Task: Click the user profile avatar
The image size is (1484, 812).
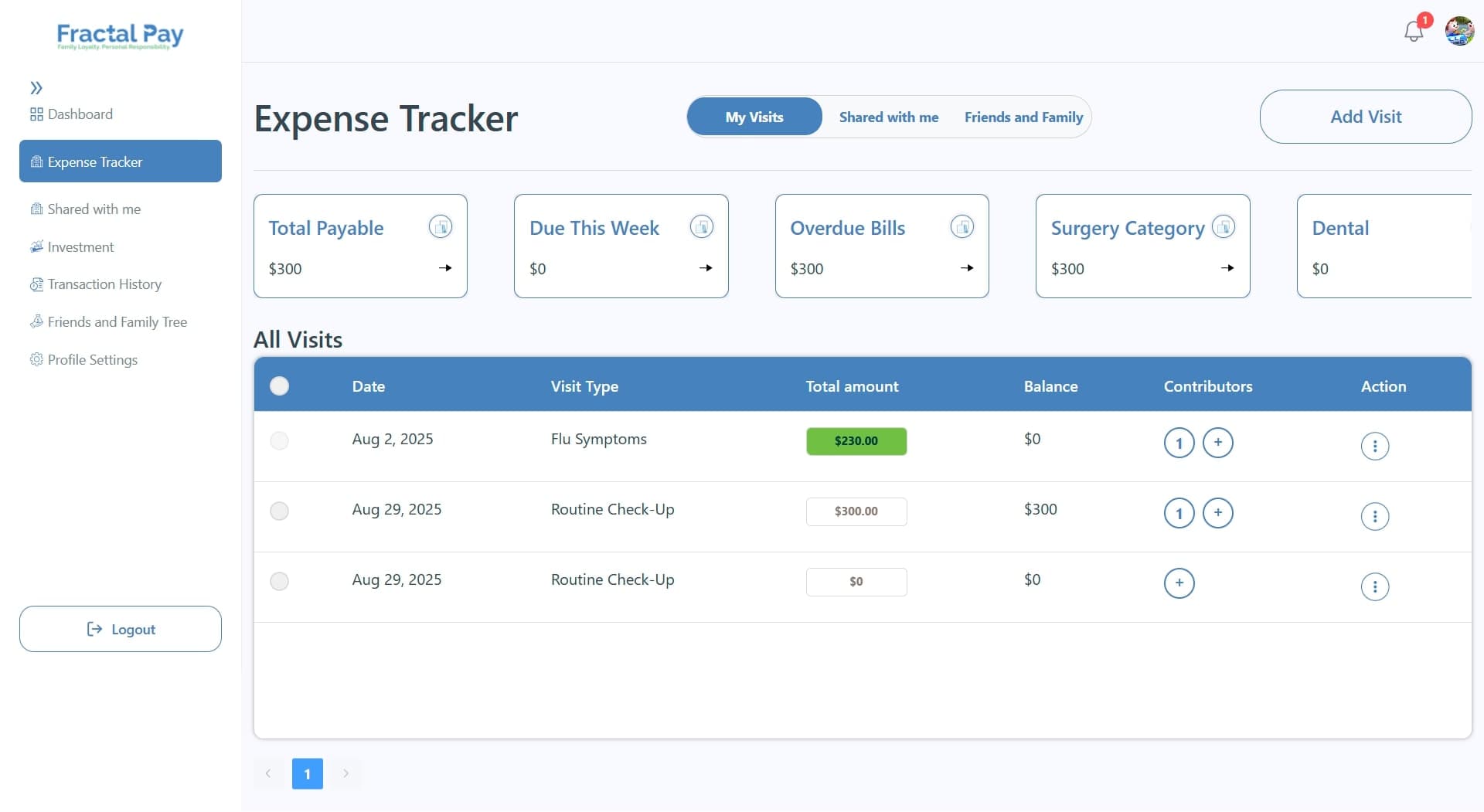Action: click(1458, 32)
